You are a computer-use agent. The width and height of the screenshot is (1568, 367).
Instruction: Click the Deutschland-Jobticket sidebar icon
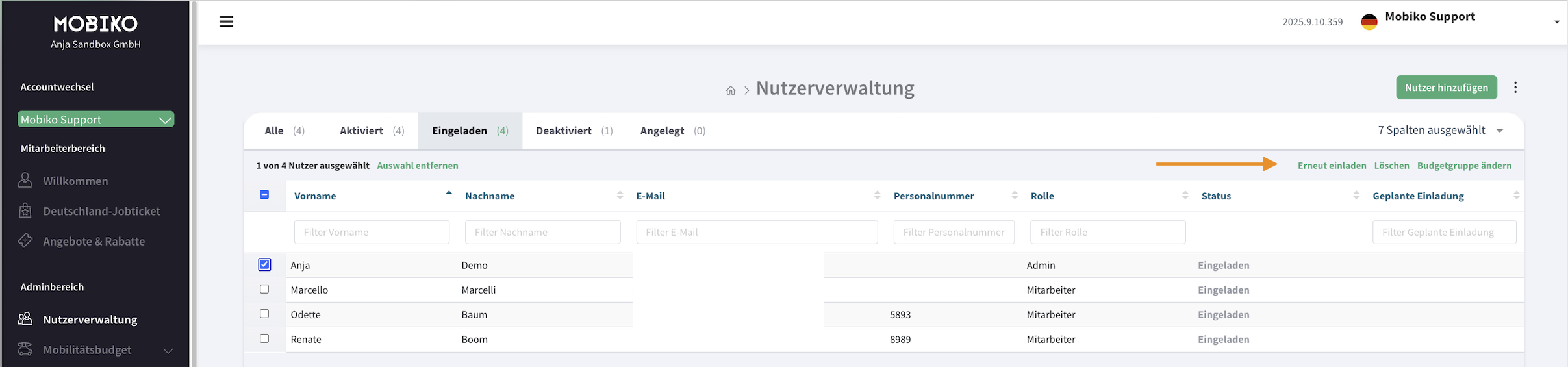tap(25, 210)
